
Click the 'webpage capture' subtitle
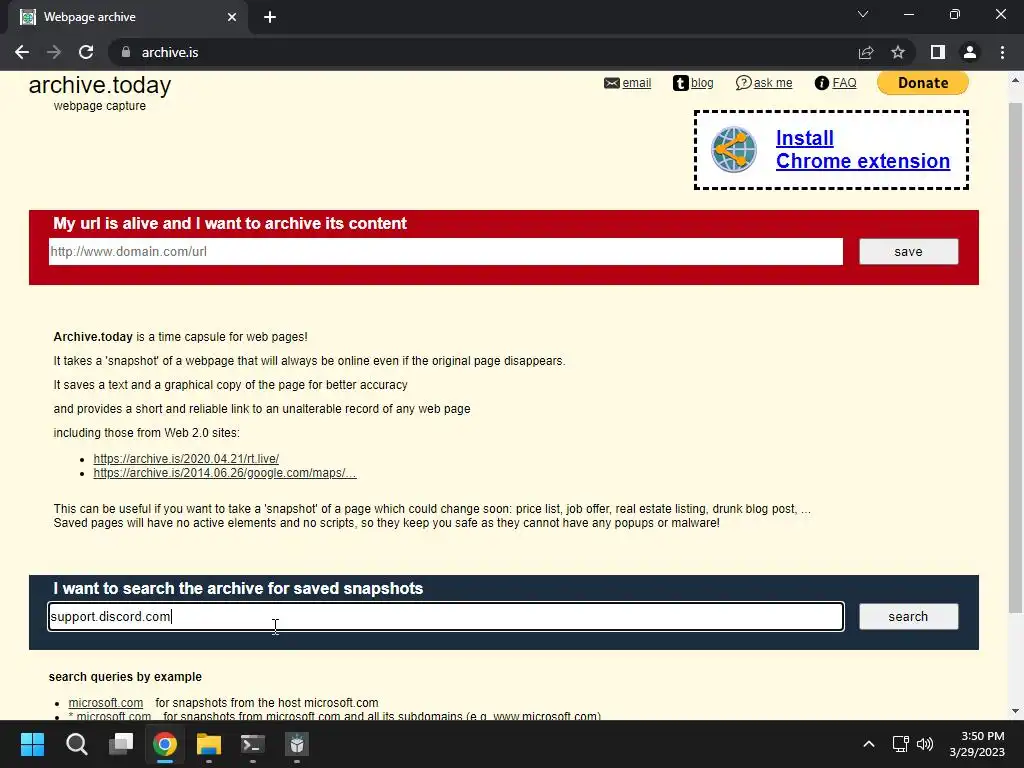coord(100,106)
